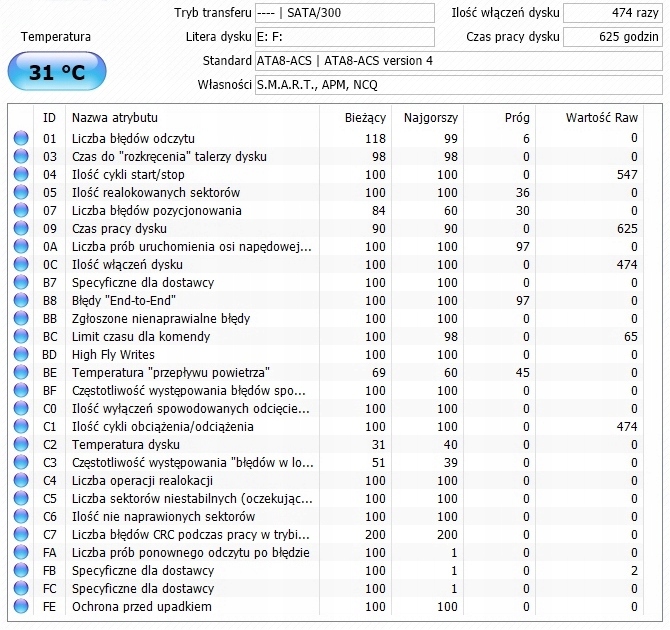Screen dimensions: 670x630
Task: Click the Nazwa atrybutu column header
Action: 114,117
